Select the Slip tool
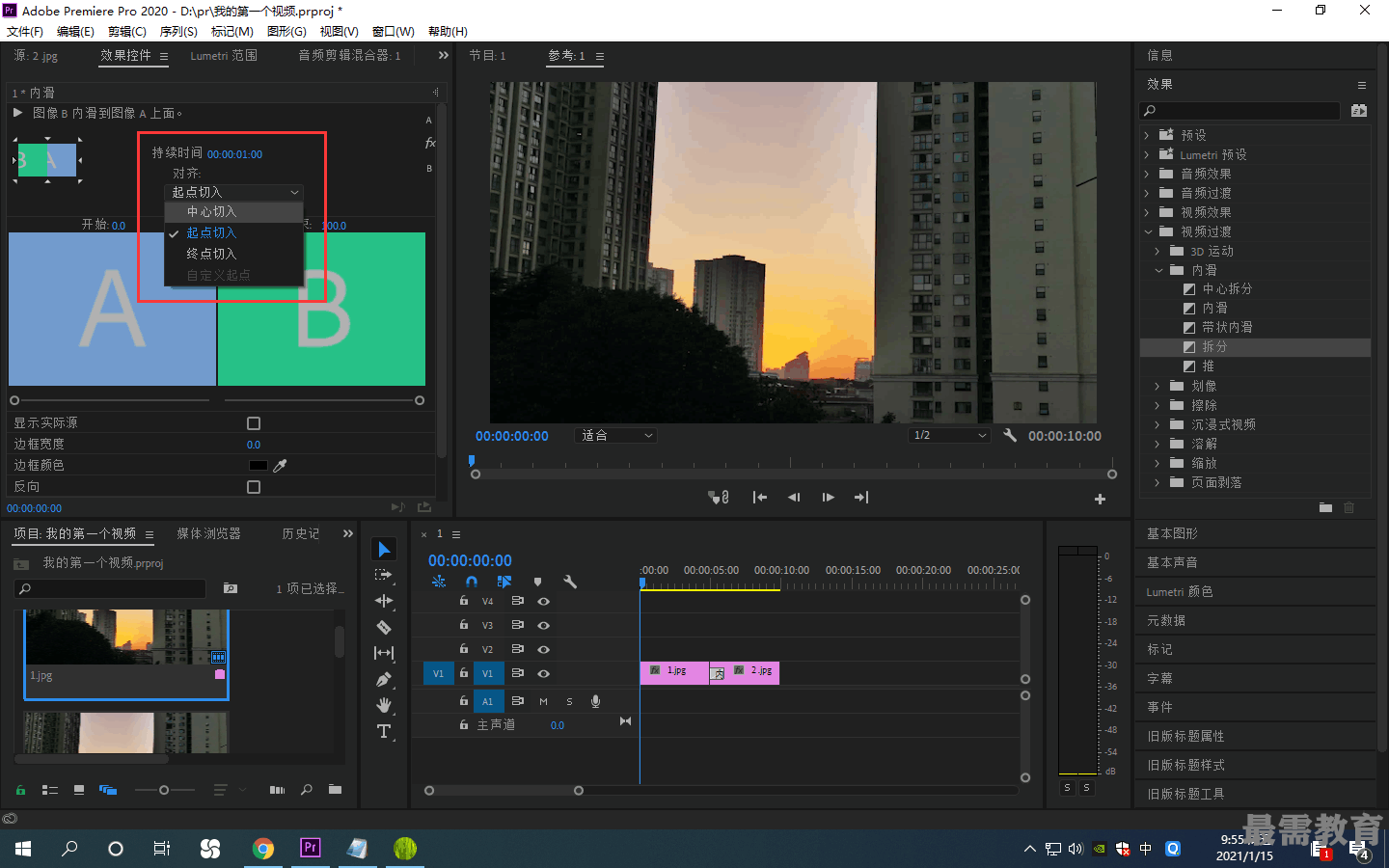 (x=384, y=653)
